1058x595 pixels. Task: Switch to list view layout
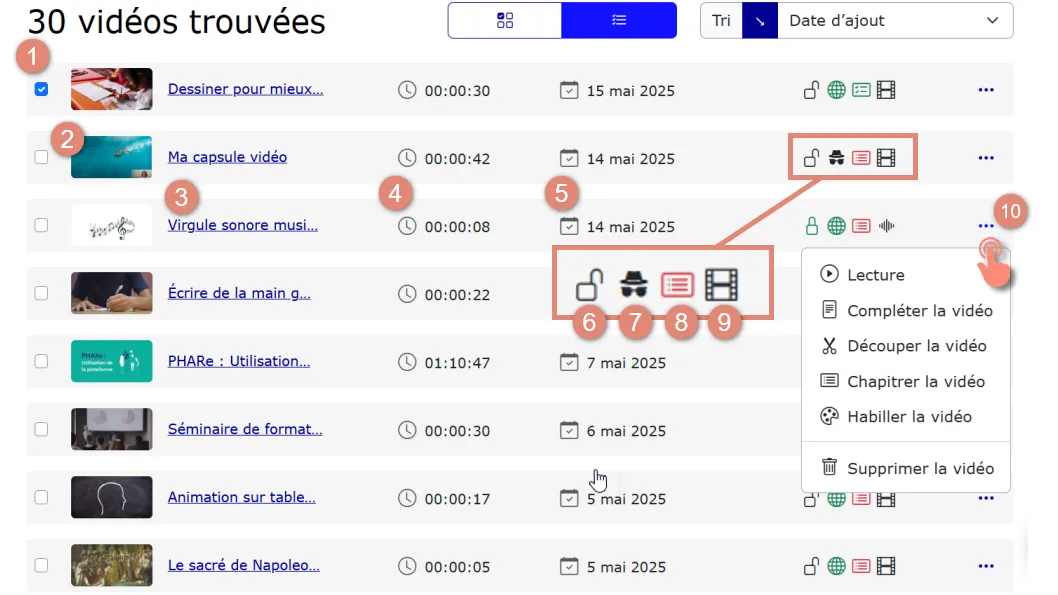(619, 20)
